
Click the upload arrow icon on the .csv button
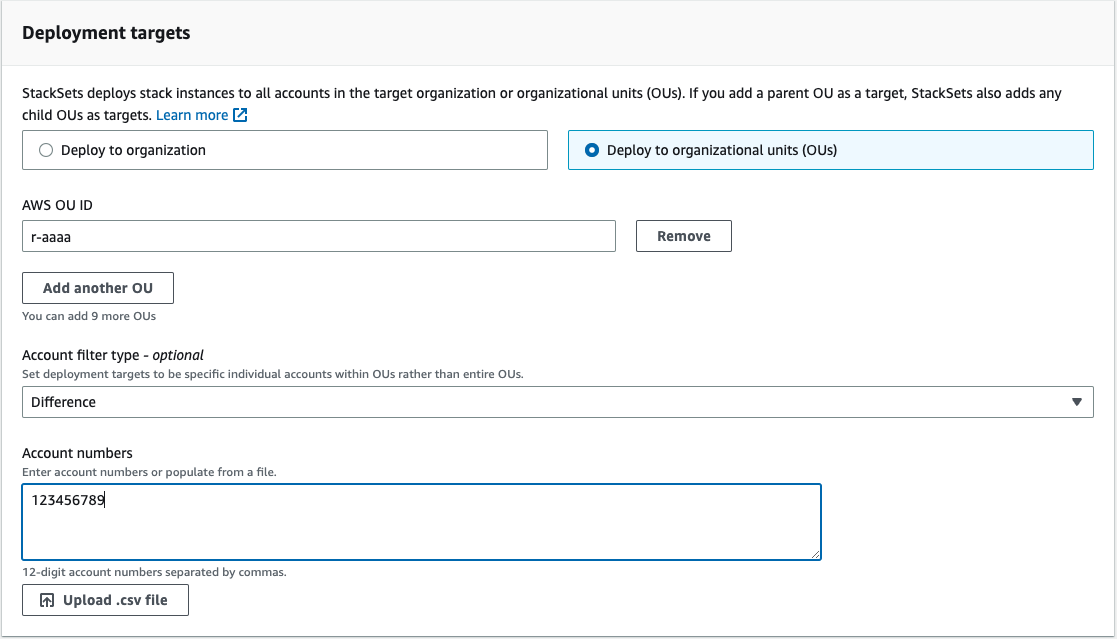click(47, 601)
